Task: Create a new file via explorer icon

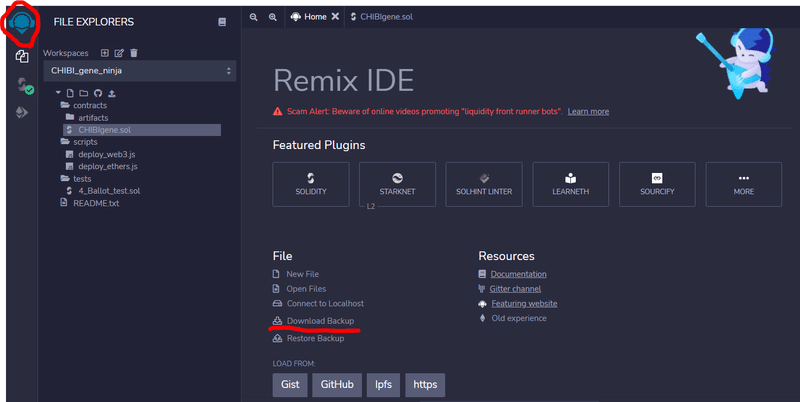Action: point(70,93)
